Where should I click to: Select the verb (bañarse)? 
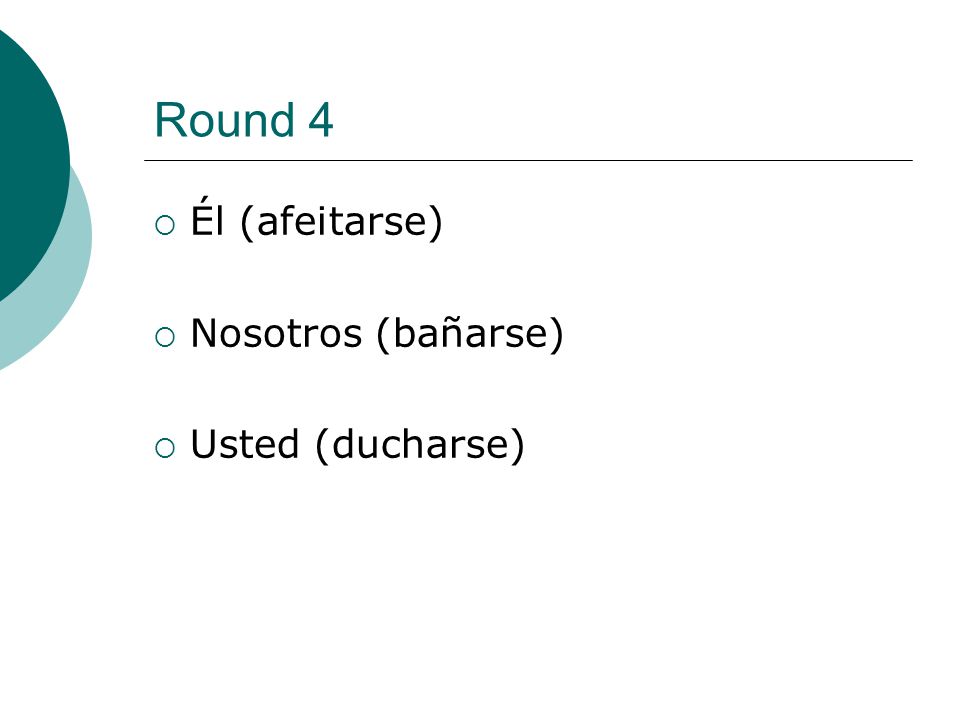(470, 334)
